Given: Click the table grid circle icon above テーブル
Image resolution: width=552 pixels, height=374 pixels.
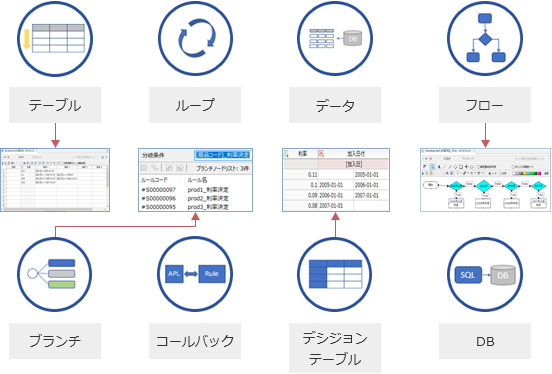Looking at the screenshot, I should (55, 38).
